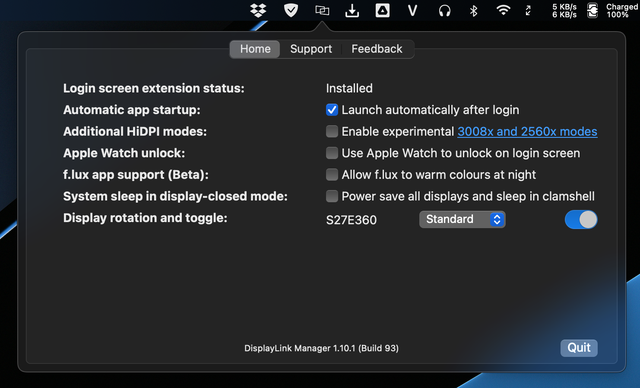
Task: Click the headphones menu bar icon
Action: (444, 11)
